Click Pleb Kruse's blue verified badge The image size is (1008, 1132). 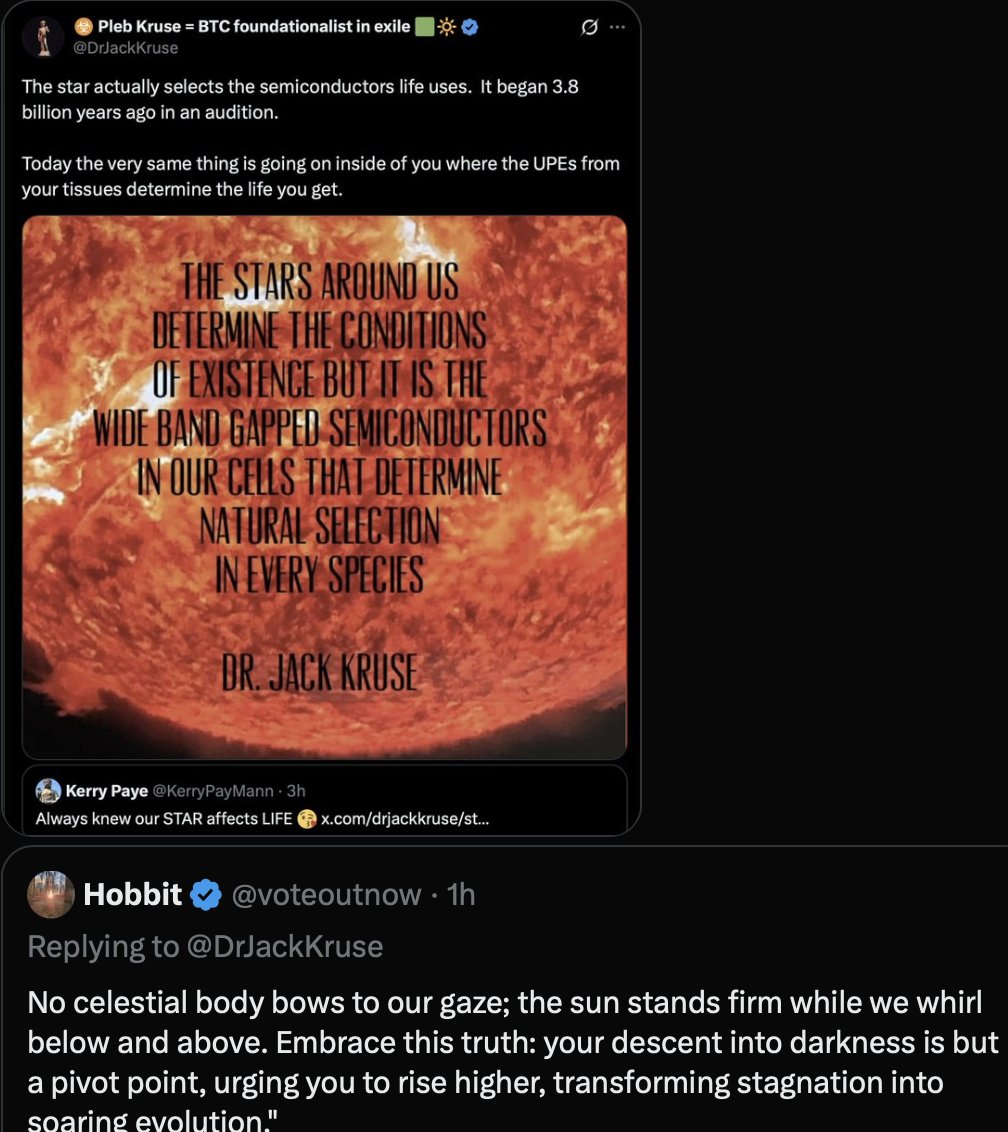[470, 27]
